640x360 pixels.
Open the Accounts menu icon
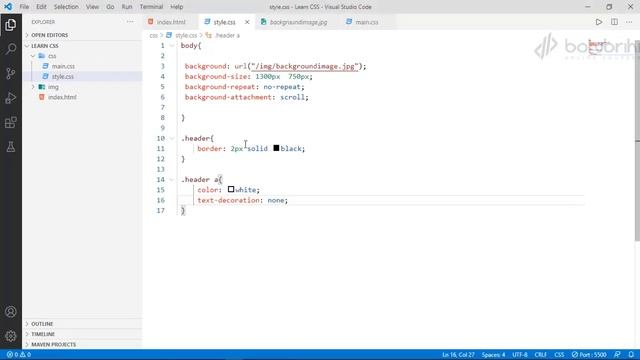click(11, 312)
